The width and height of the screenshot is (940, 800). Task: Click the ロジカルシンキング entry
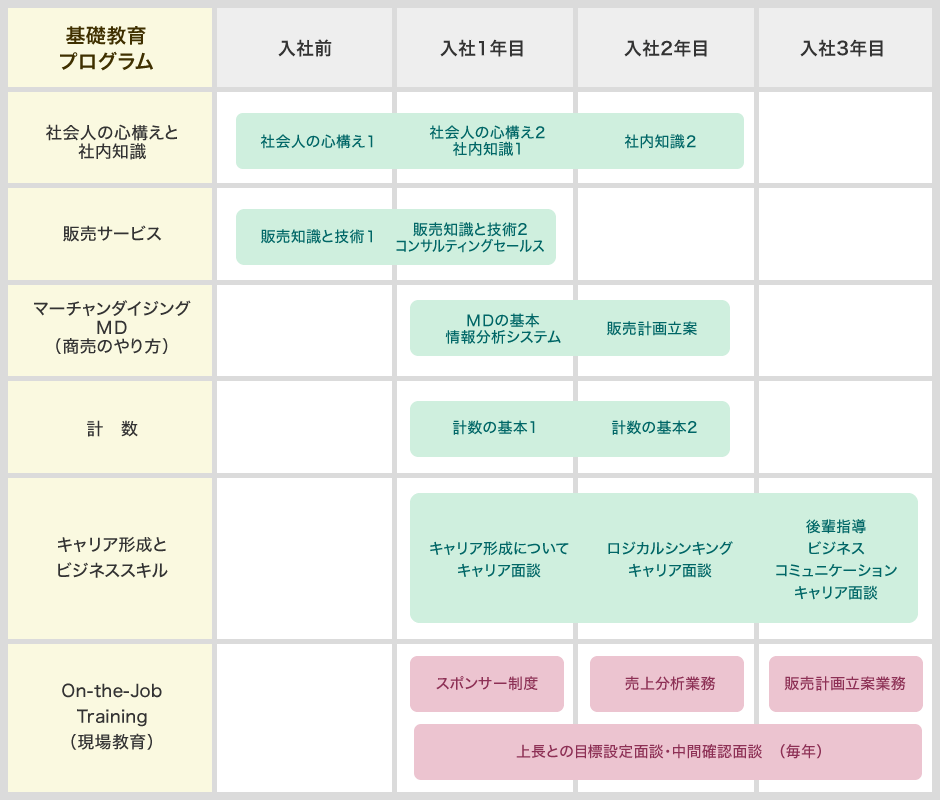click(669, 548)
